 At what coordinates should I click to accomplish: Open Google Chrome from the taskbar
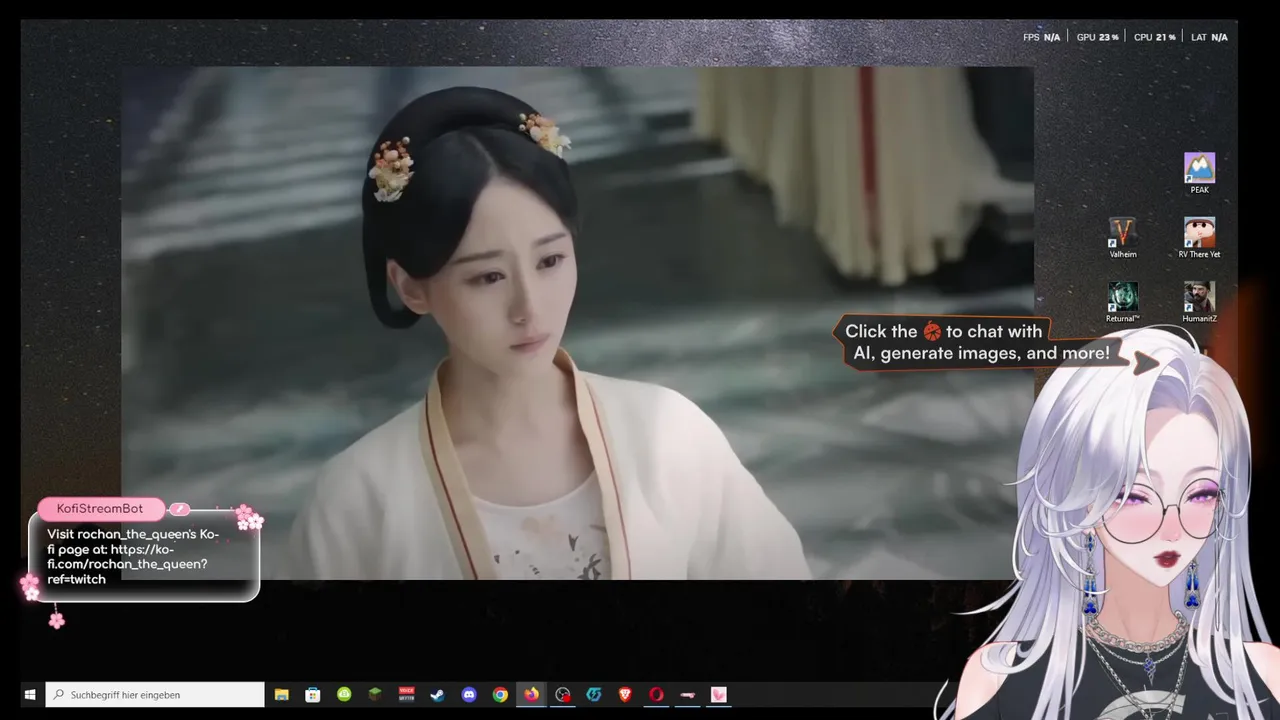[500, 694]
